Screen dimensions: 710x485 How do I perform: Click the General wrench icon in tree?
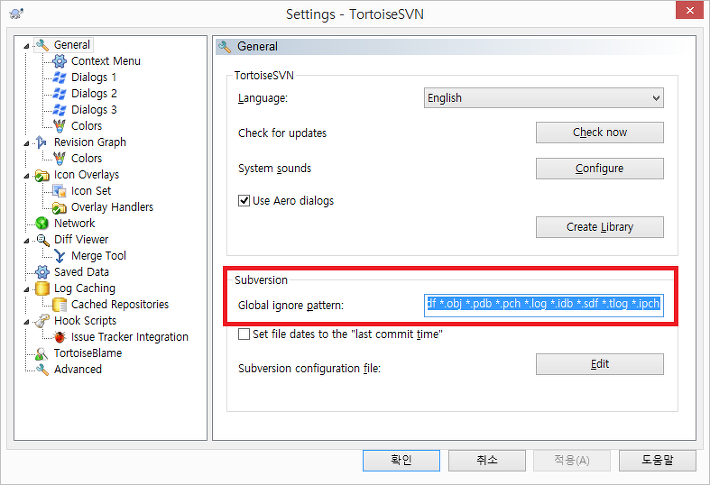[x=42, y=45]
